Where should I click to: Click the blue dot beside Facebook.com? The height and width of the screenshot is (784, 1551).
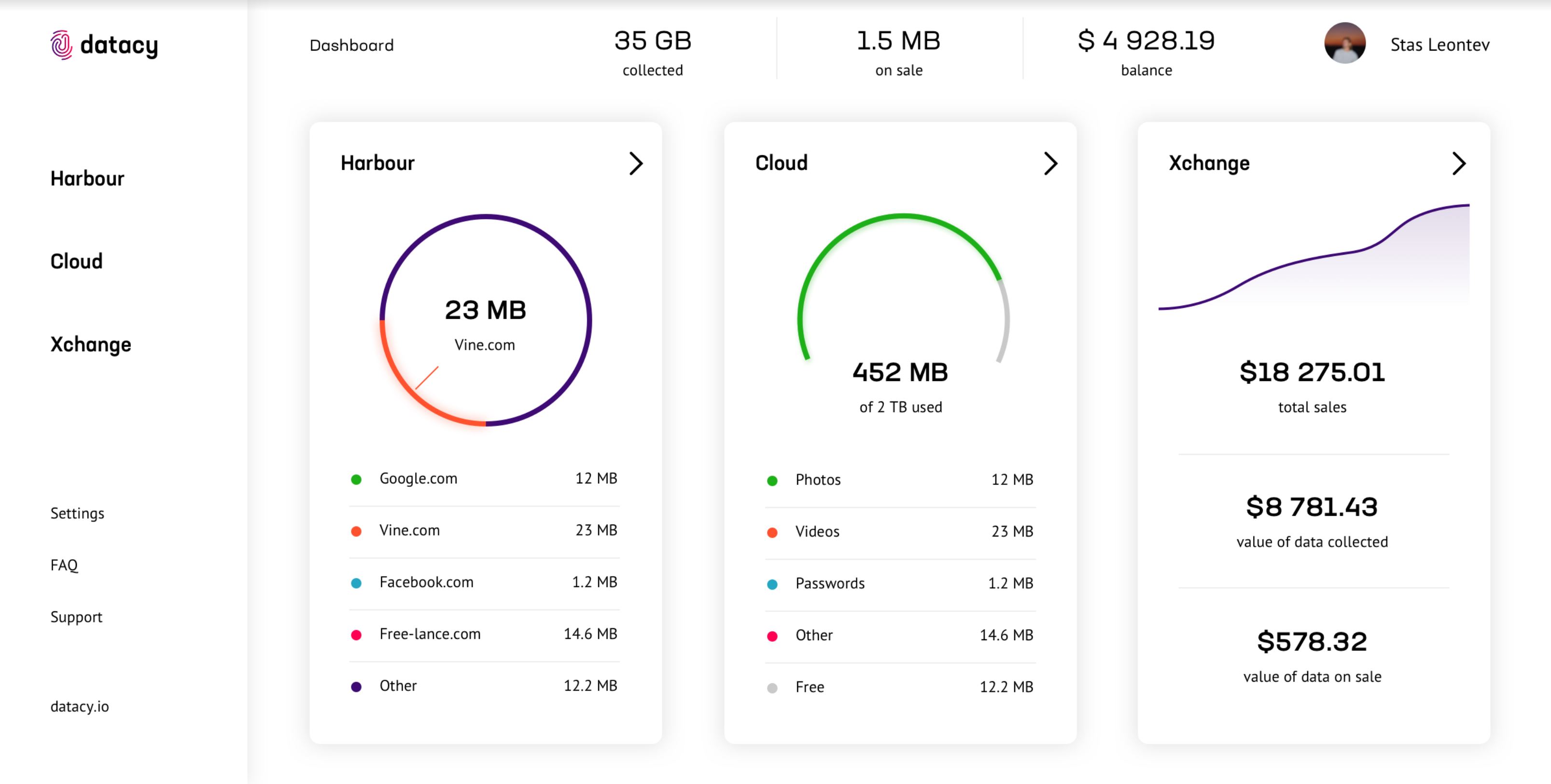pyautogui.click(x=356, y=583)
